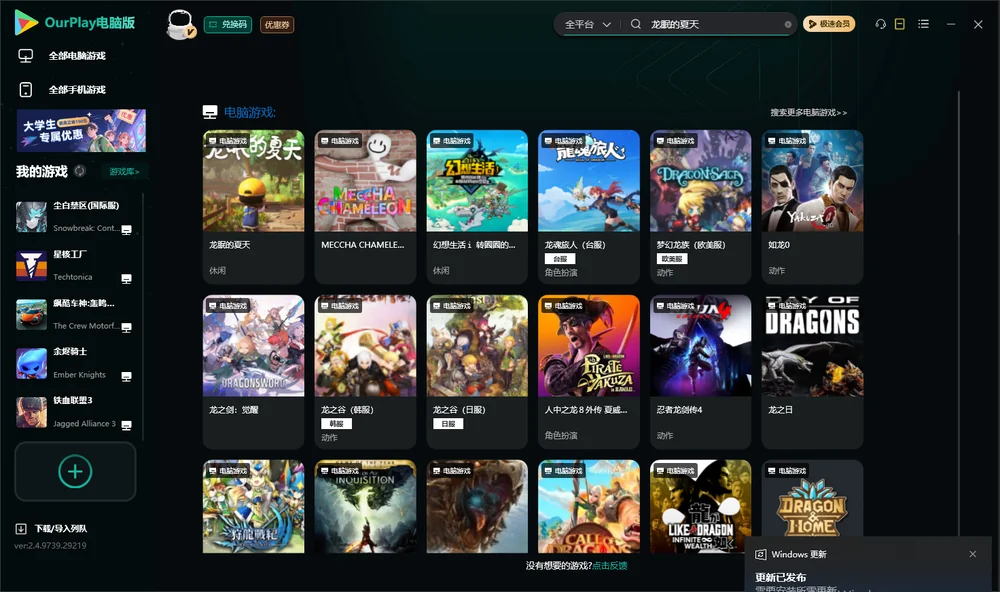Click the phone icon beside 全部手机游戏

pyautogui.click(x=26, y=90)
